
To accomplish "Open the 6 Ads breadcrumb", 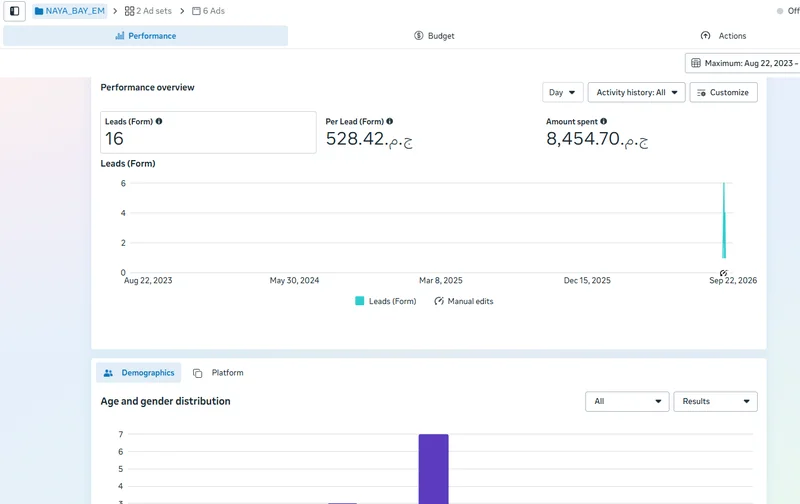I will (x=208, y=11).
